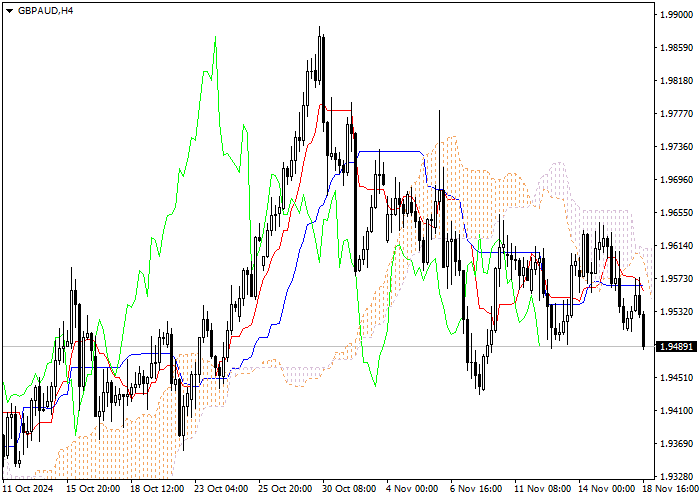Click the 1.98180 price scale label
This screenshot has height=500, width=700.
(x=677, y=81)
